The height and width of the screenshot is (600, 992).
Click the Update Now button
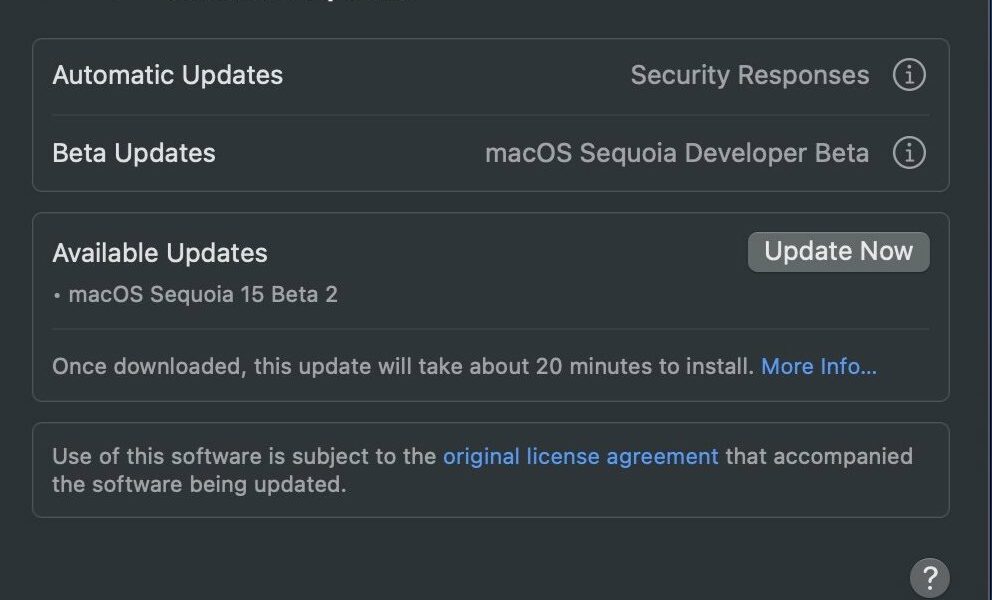click(838, 252)
